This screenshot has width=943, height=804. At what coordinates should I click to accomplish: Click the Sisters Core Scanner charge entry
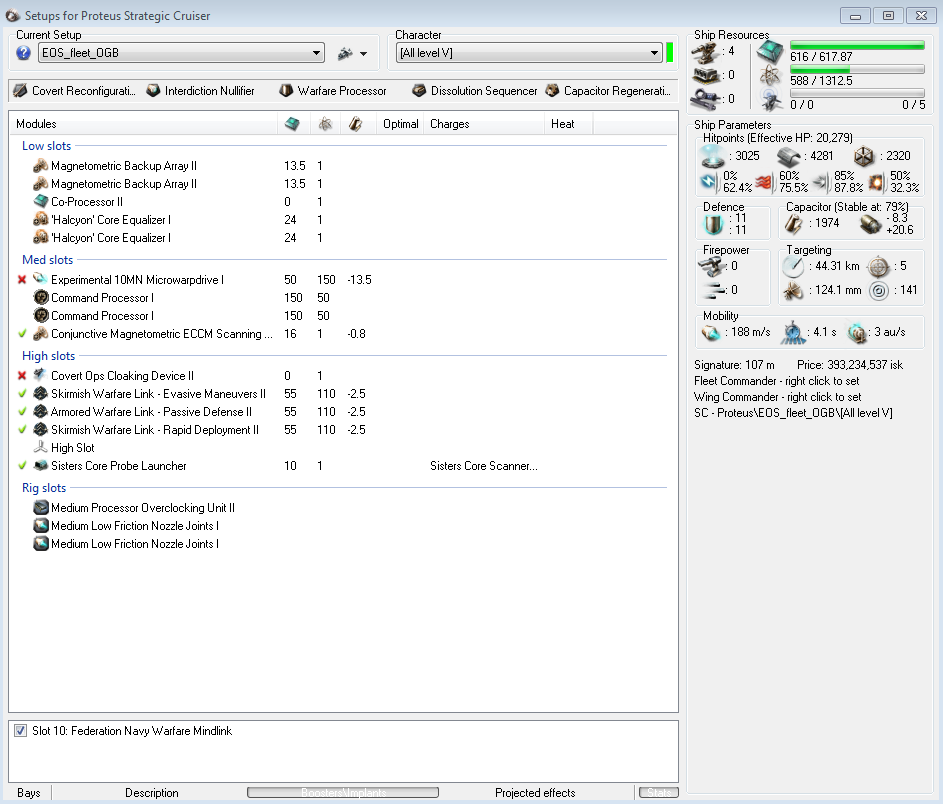(x=484, y=466)
